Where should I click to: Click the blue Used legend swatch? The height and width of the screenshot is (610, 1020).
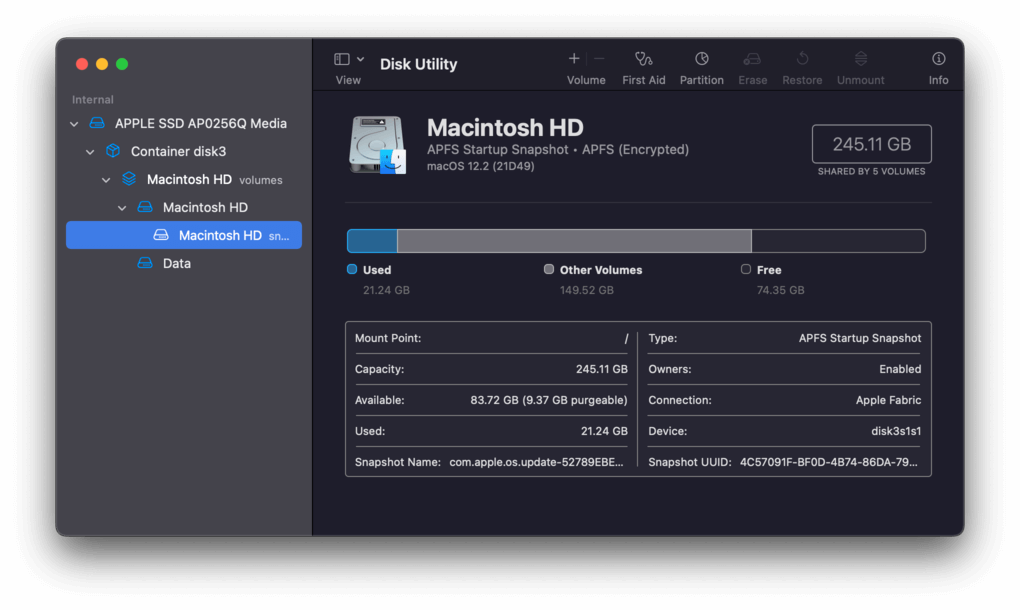[352, 269]
